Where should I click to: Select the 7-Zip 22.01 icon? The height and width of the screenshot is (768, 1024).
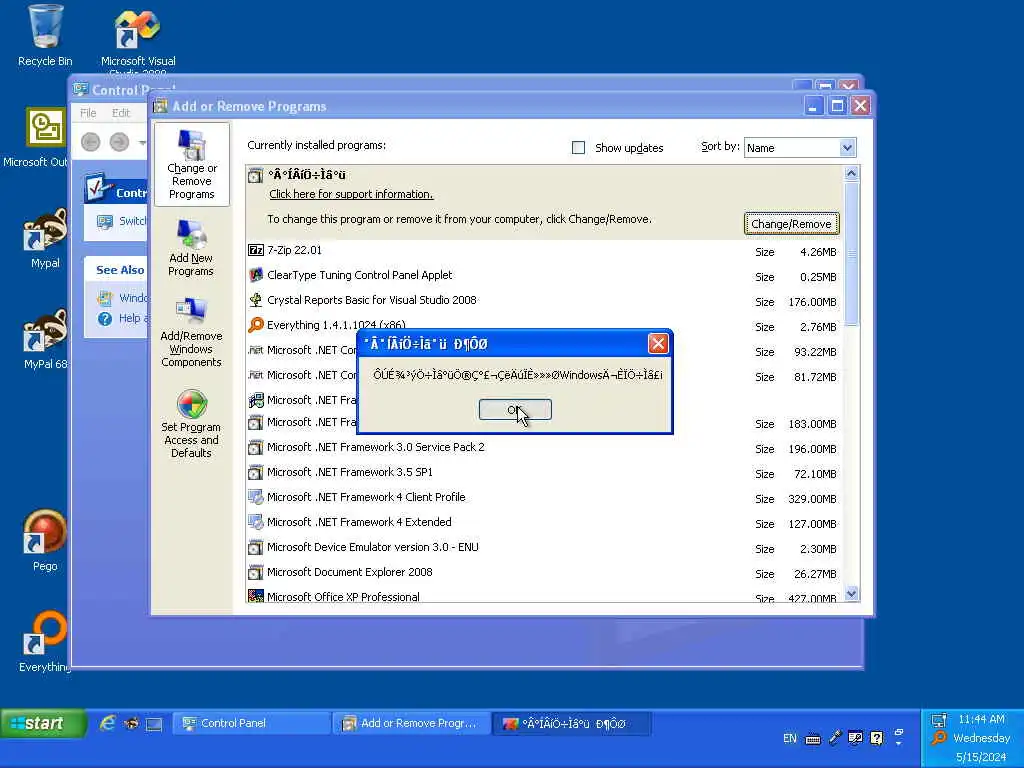[x=256, y=250]
